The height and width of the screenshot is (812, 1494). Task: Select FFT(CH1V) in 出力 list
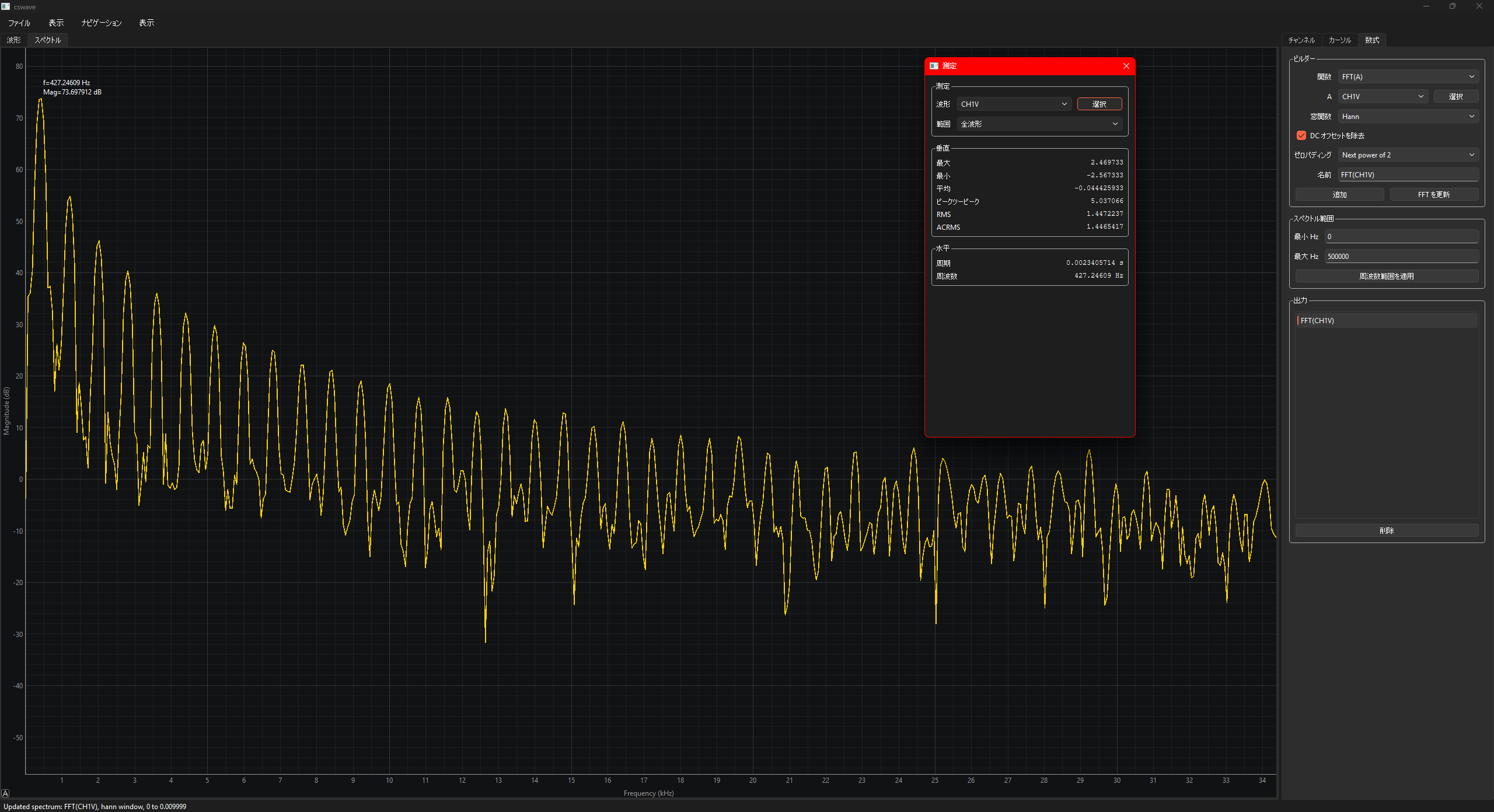[1387, 320]
